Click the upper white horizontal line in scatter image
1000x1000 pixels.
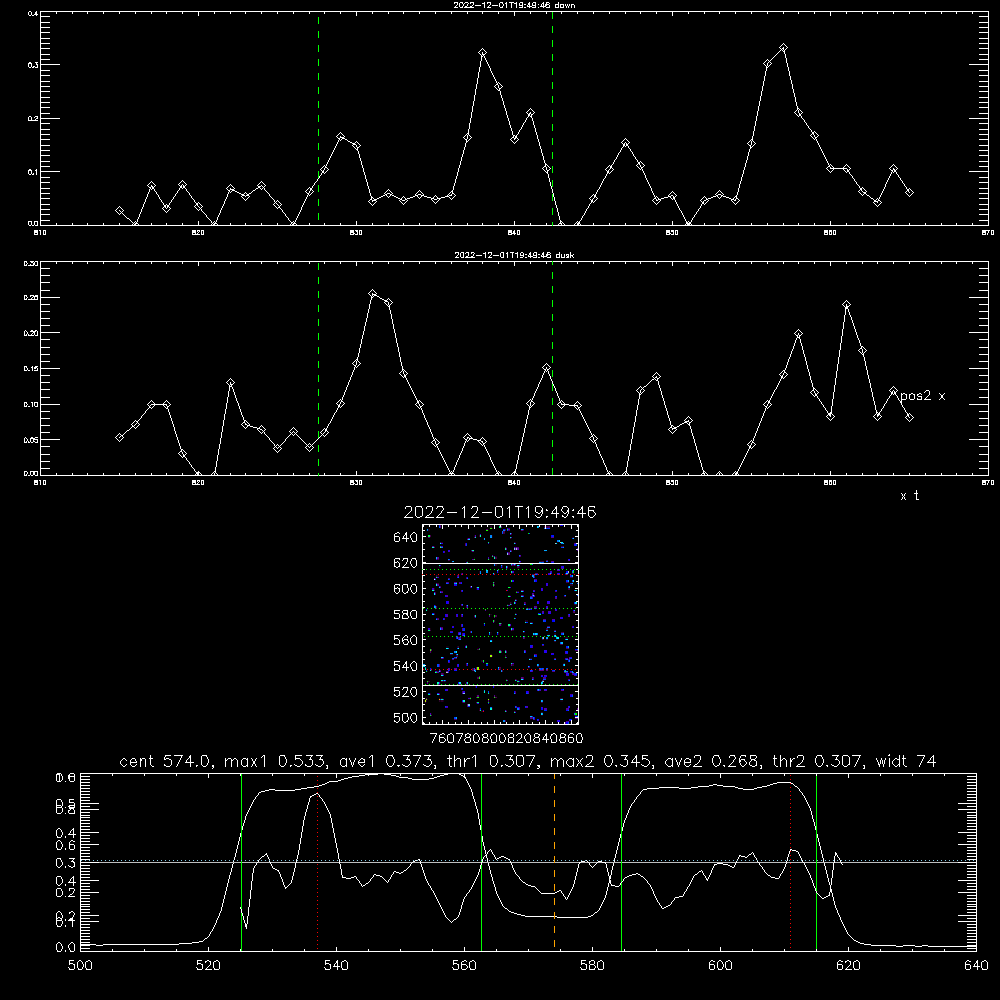tap(501, 563)
